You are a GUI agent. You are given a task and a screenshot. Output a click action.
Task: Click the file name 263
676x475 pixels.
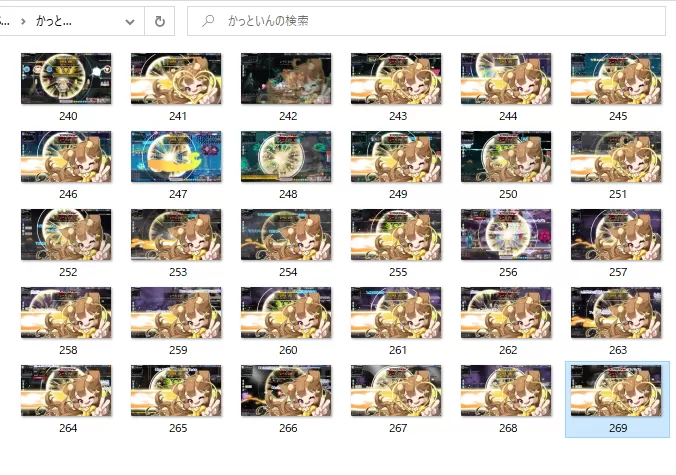click(618, 350)
